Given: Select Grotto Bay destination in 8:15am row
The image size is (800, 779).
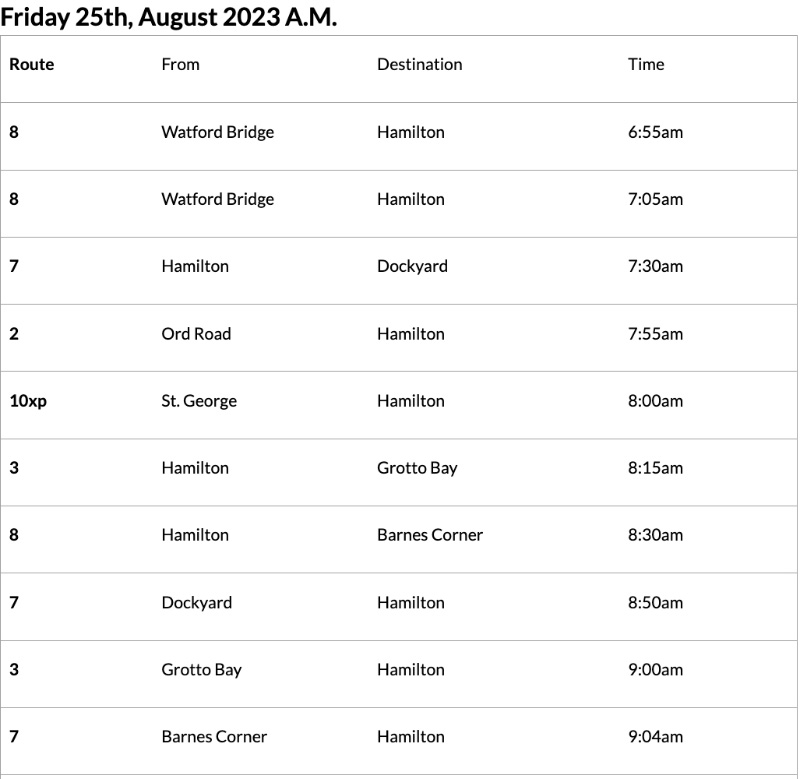Looking at the screenshot, I should pos(417,468).
